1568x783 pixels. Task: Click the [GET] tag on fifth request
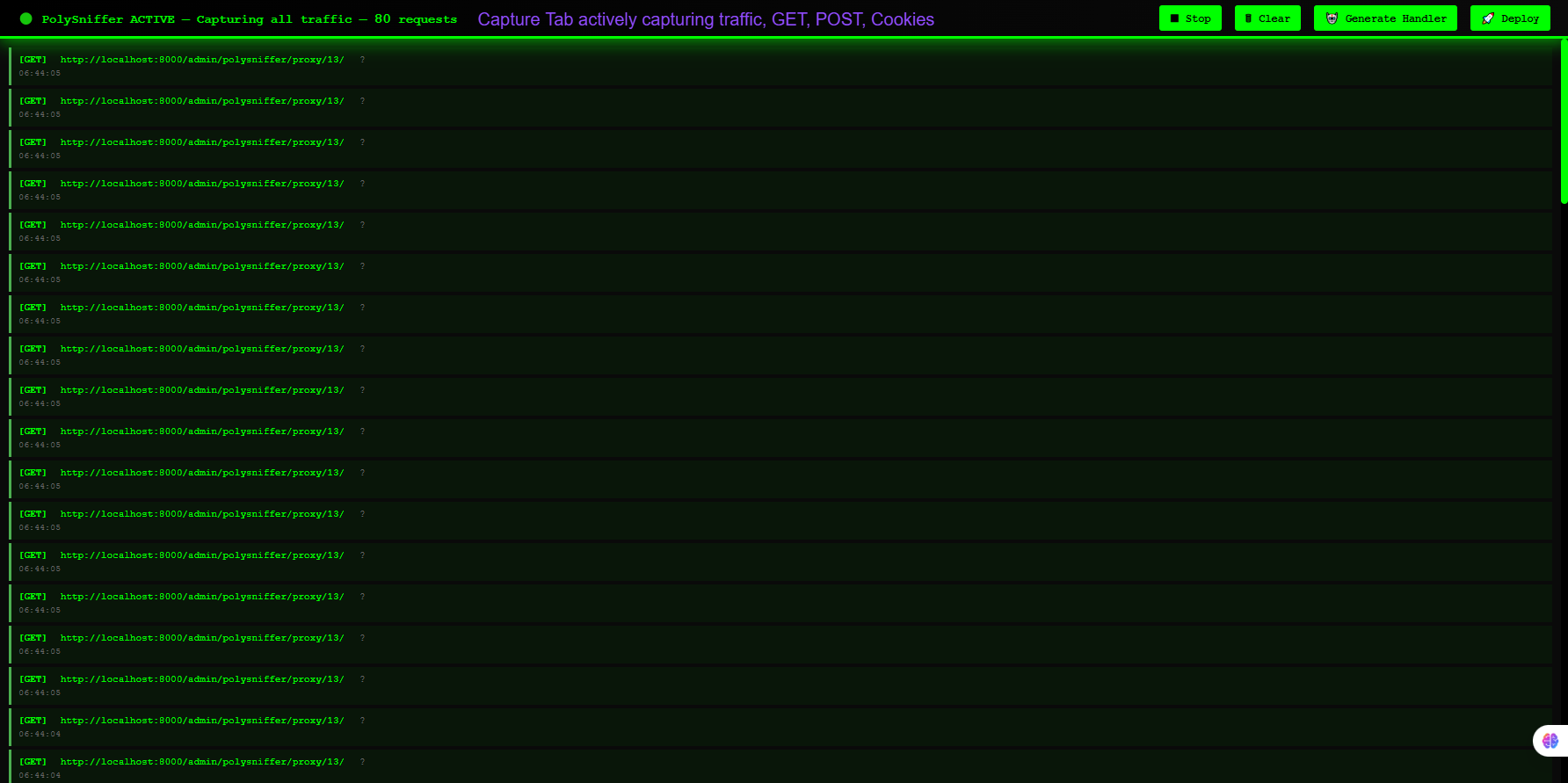point(33,225)
